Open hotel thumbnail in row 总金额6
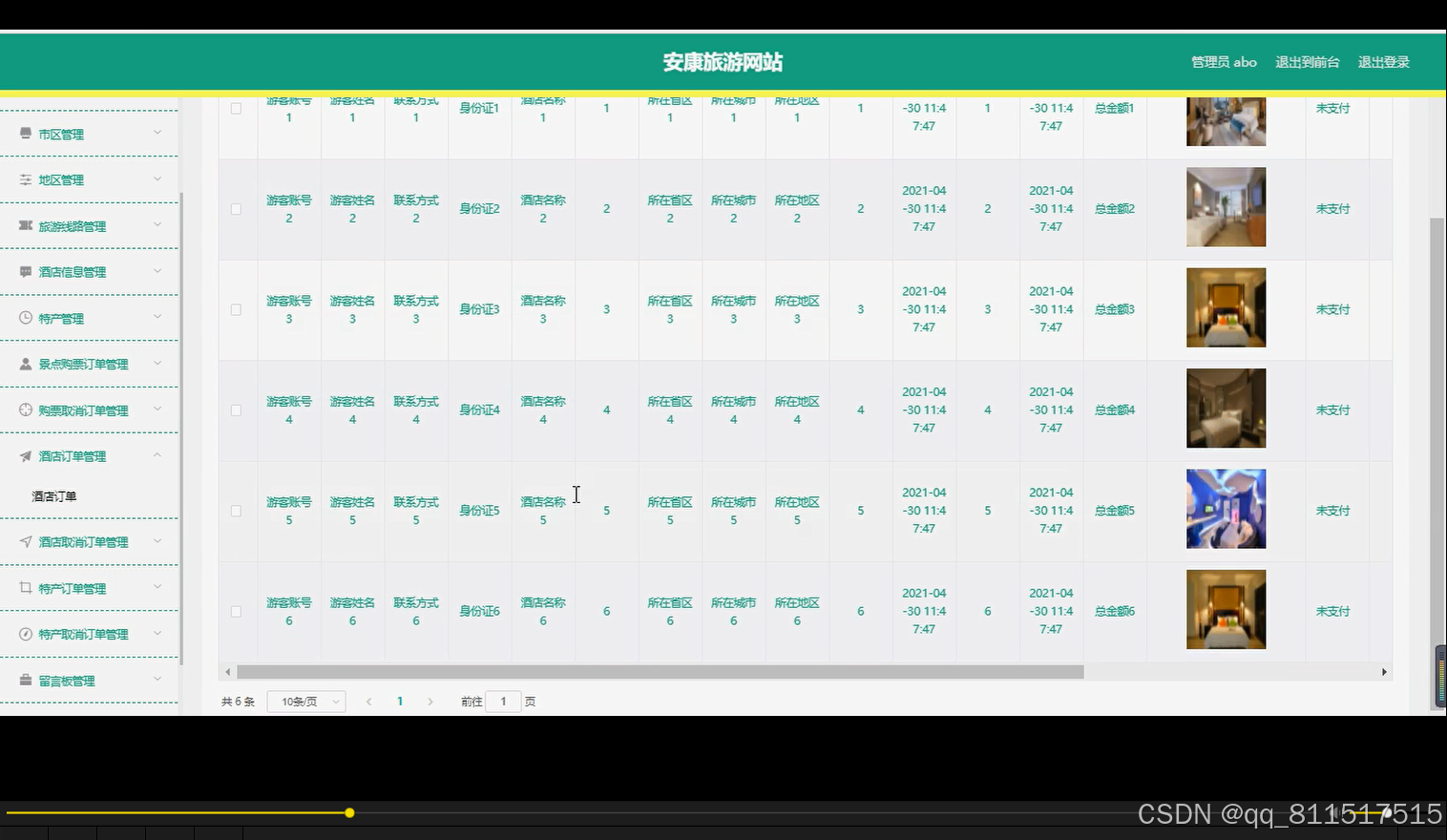Viewport: 1447px width, 840px height. [x=1226, y=610]
